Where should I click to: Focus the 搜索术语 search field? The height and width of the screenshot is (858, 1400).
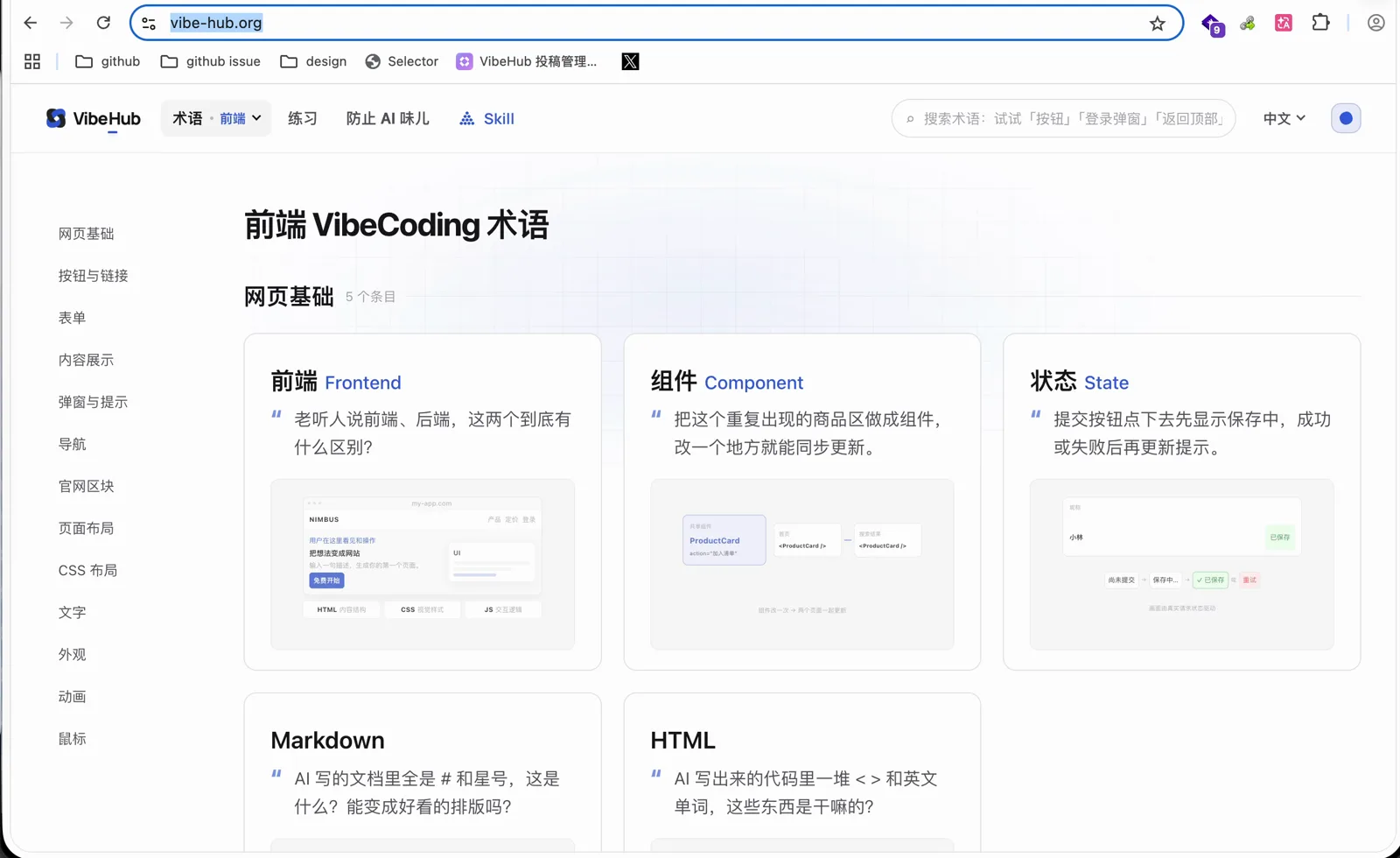click(1063, 118)
